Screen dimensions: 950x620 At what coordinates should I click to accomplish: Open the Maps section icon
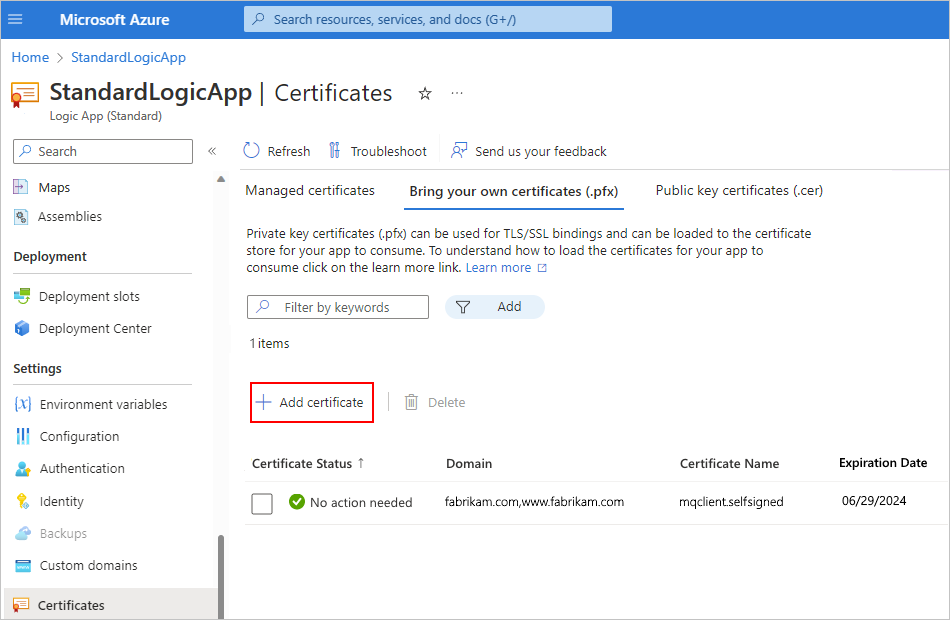(x=21, y=186)
